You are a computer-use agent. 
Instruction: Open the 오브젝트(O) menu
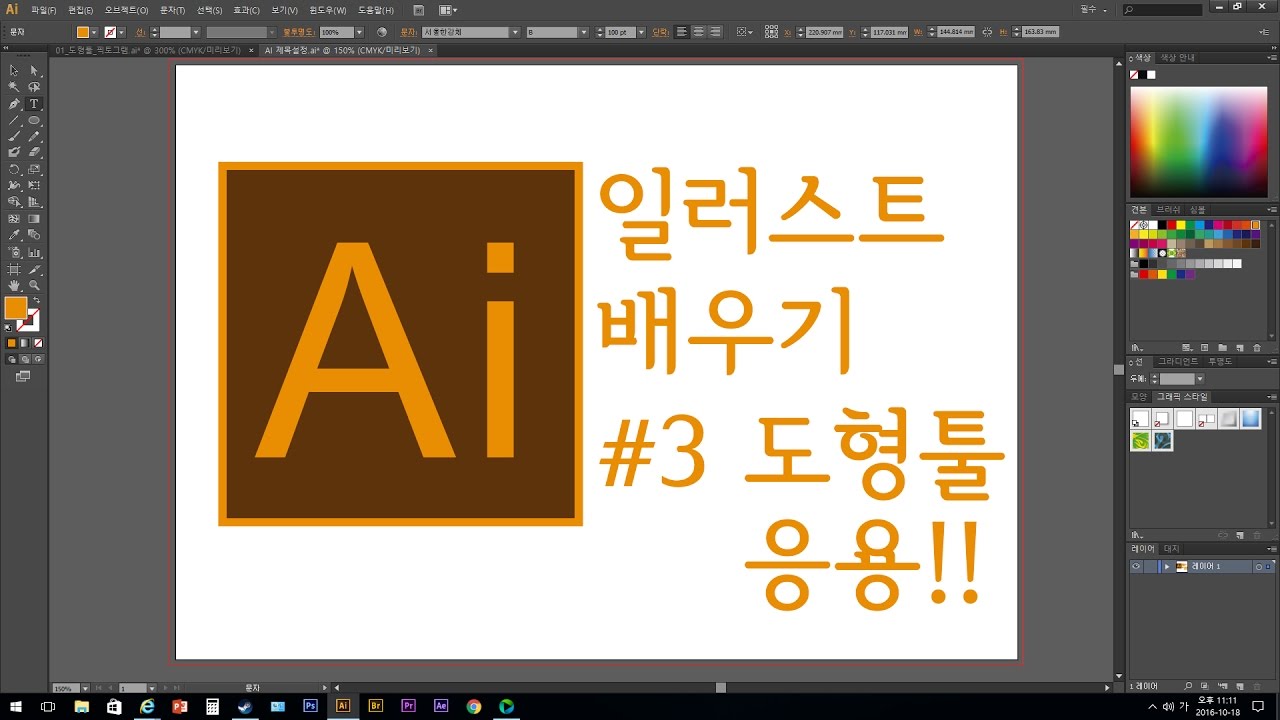pos(127,10)
